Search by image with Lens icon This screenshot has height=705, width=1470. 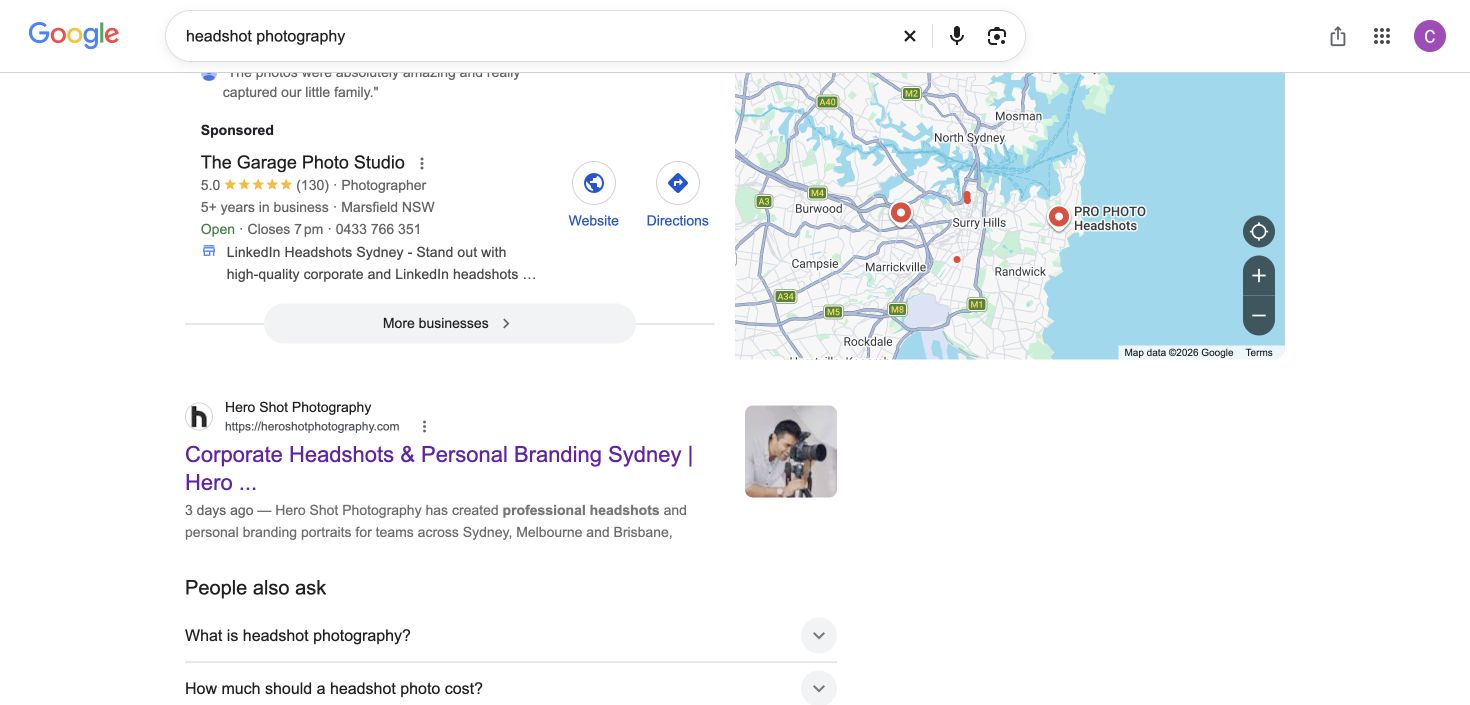[997, 36]
